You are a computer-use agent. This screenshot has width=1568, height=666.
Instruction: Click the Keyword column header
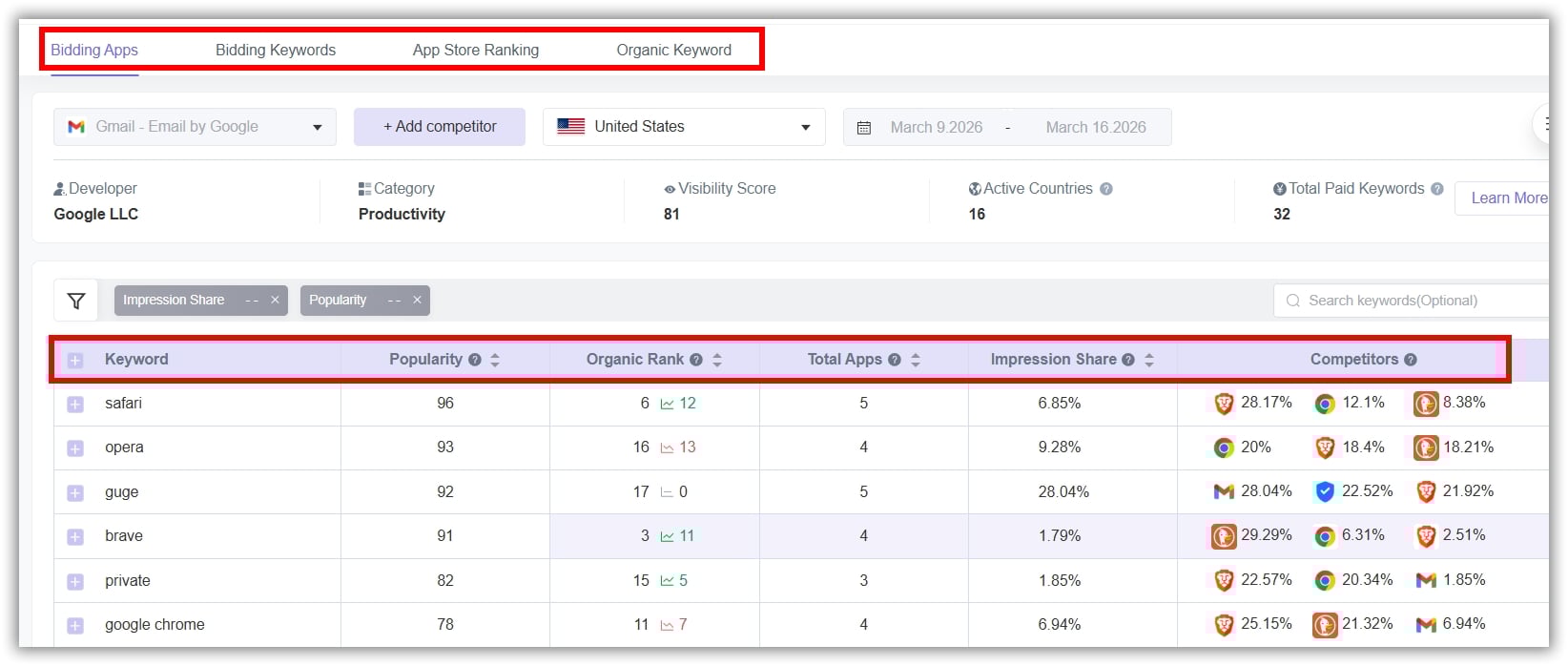(x=136, y=360)
